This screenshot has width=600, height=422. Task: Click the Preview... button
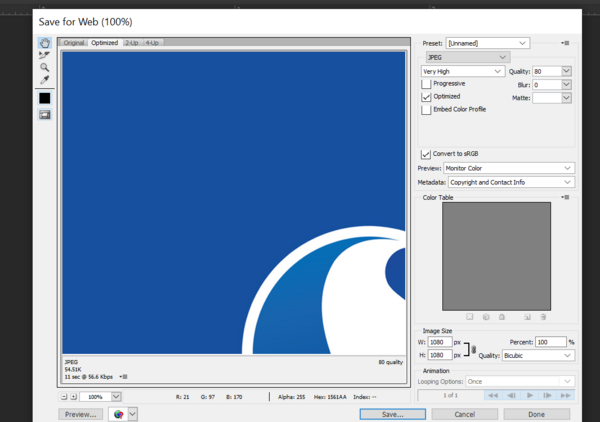click(x=80, y=414)
